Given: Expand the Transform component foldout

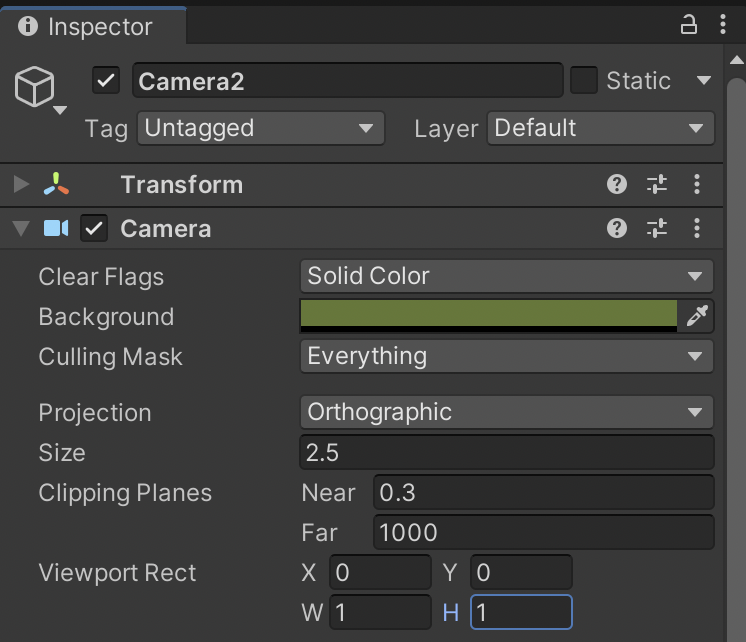Looking at the screenshot, I should coord(21,185).
